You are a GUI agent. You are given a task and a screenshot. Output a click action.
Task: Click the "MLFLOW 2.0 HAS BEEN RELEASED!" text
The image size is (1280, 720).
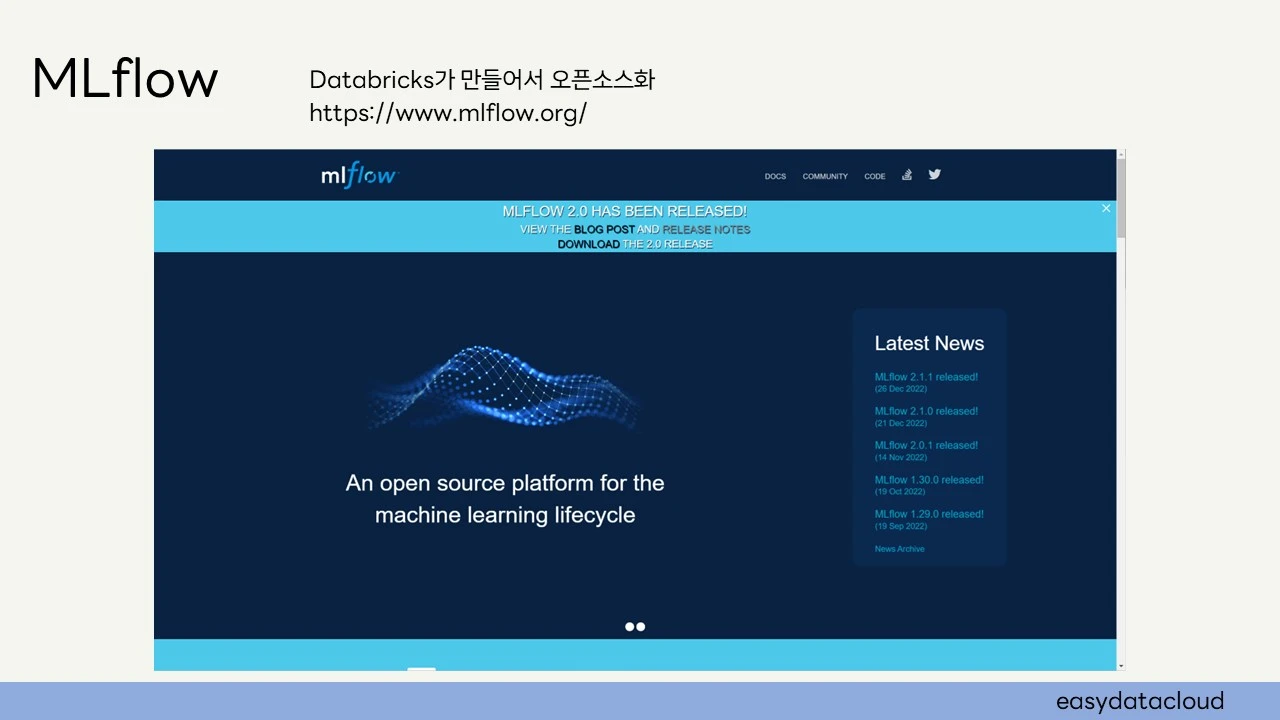coord(624,211)
